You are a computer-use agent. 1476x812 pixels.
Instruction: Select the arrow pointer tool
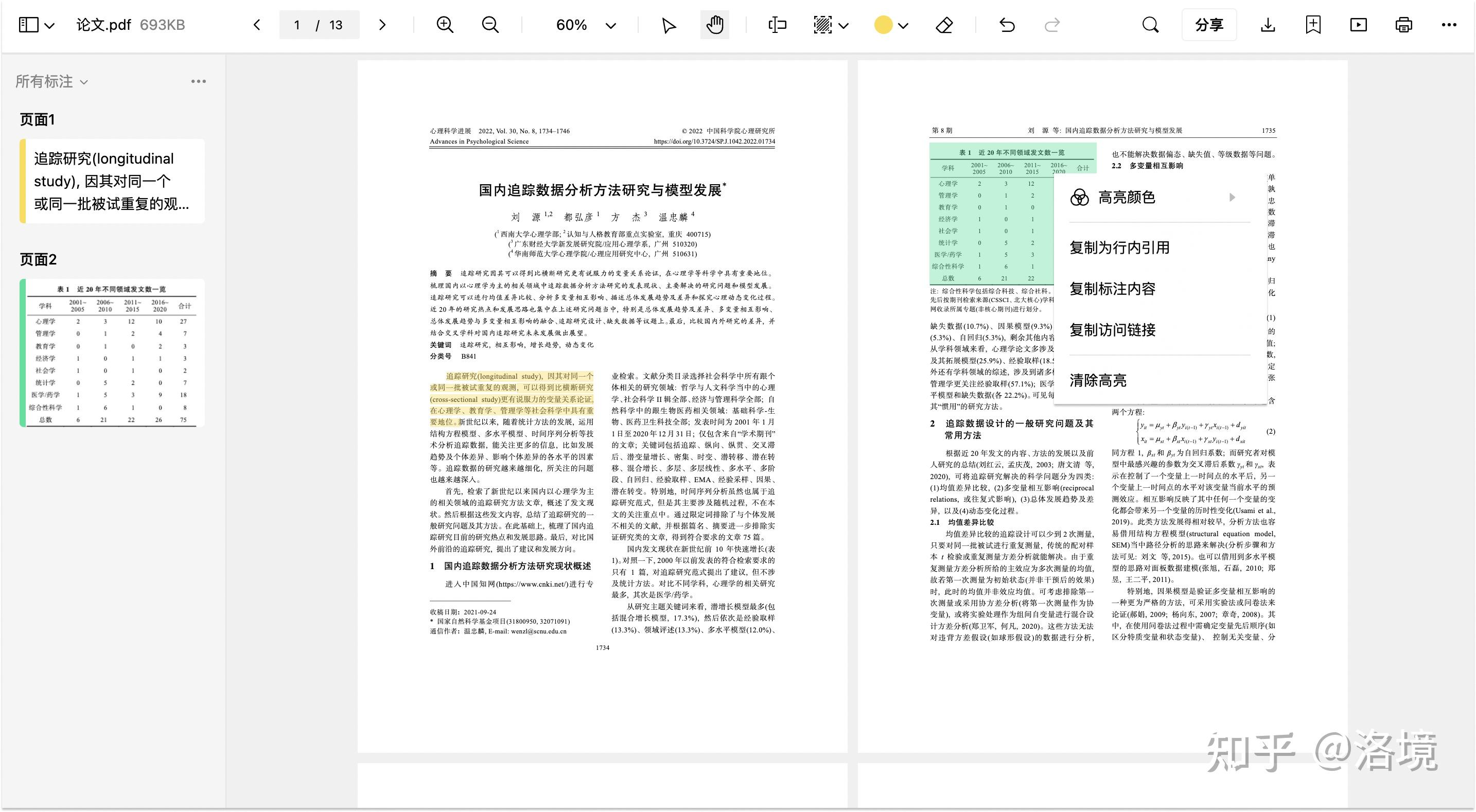point(668,25)
